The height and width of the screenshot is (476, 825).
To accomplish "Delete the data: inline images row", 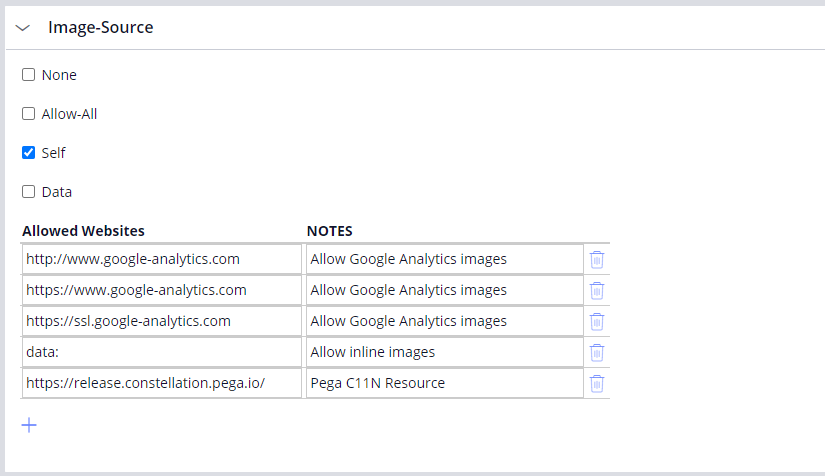I will [x=597, y=353].
